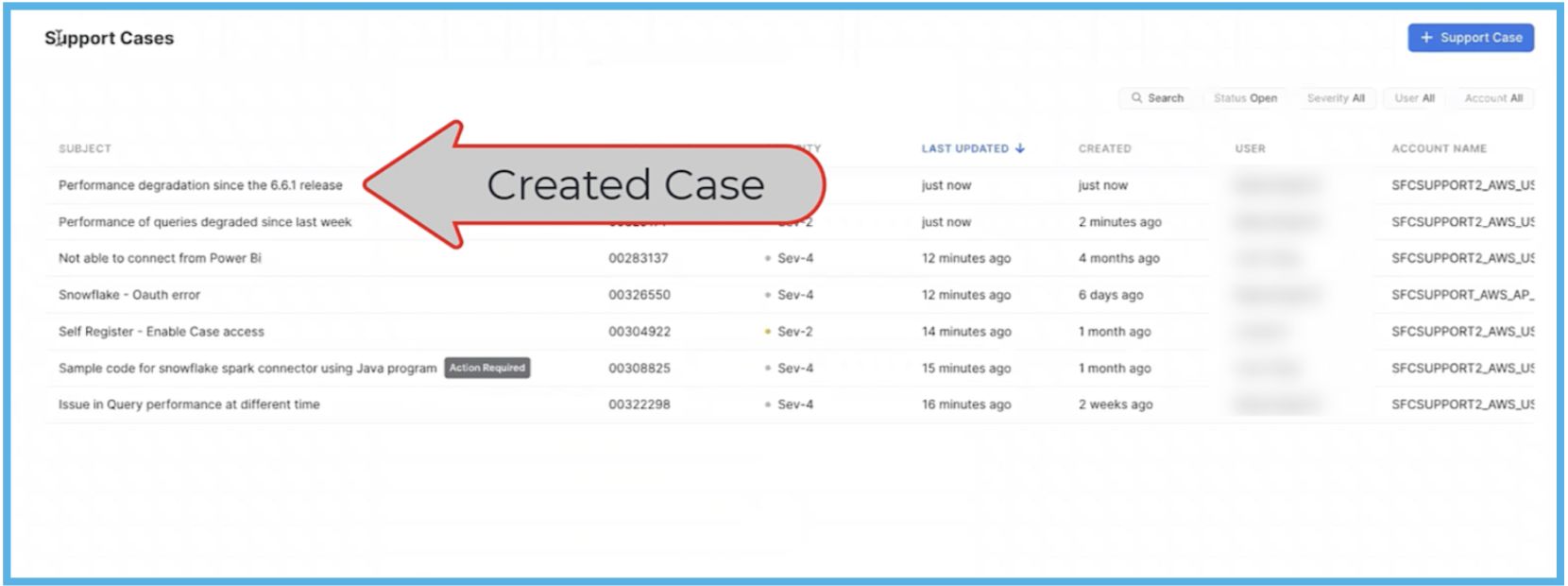Open the Status Open filter dropdown
1568x586 pixels.
point(1245,98)
